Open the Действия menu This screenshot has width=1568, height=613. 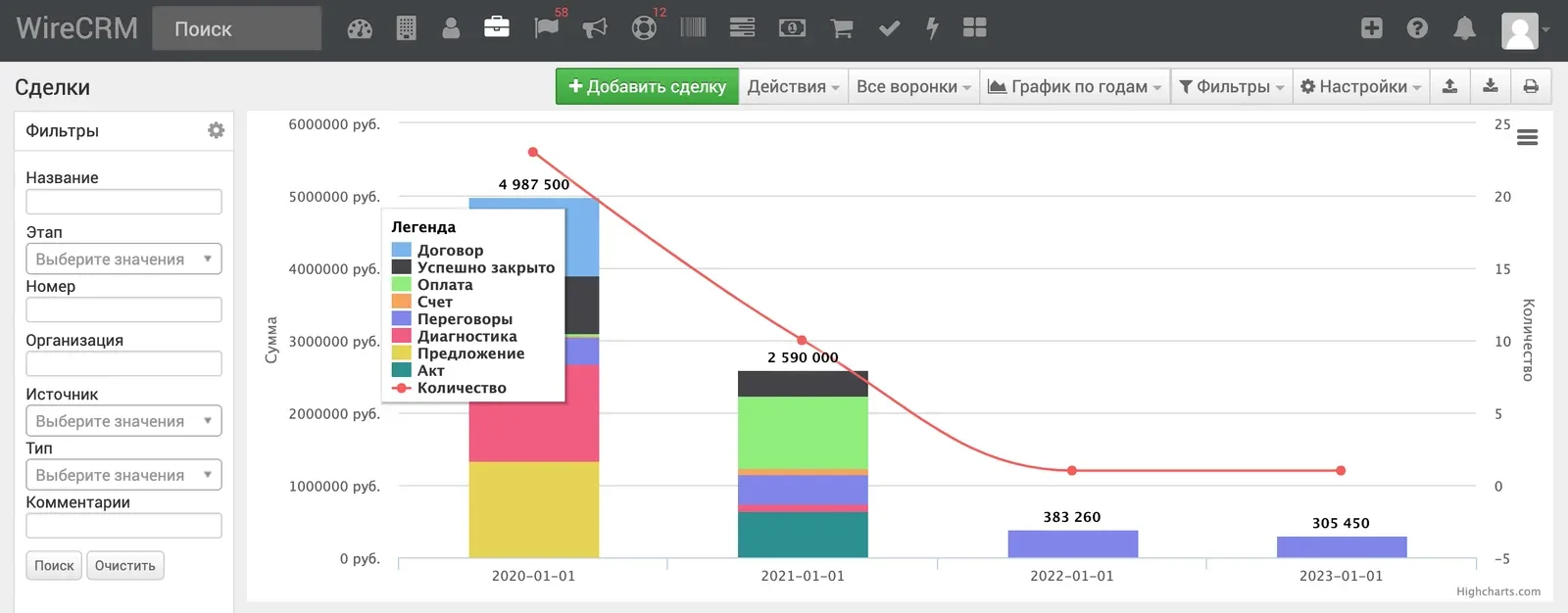793,86
